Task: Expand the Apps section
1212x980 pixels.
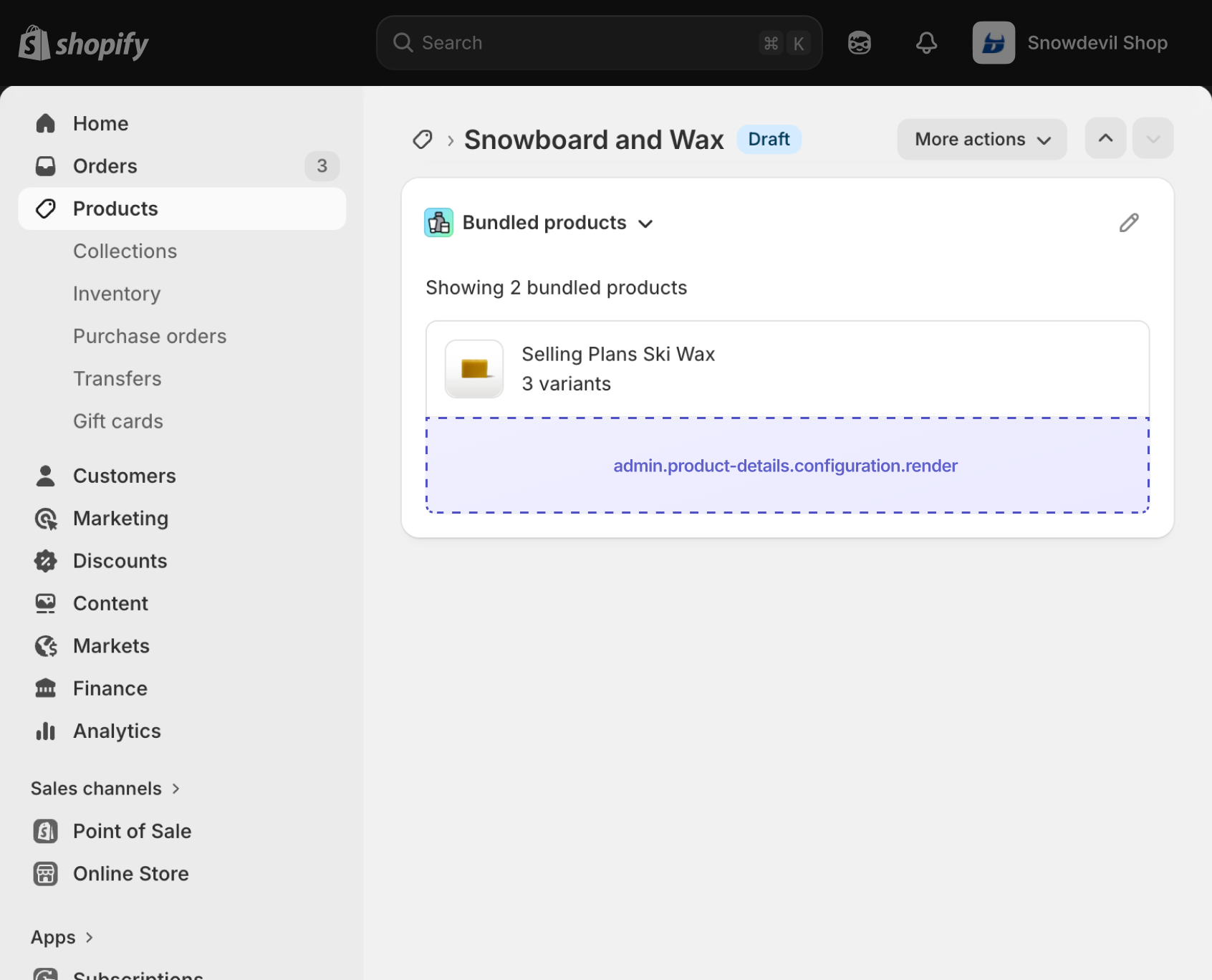Action: (x=62, y=937)
